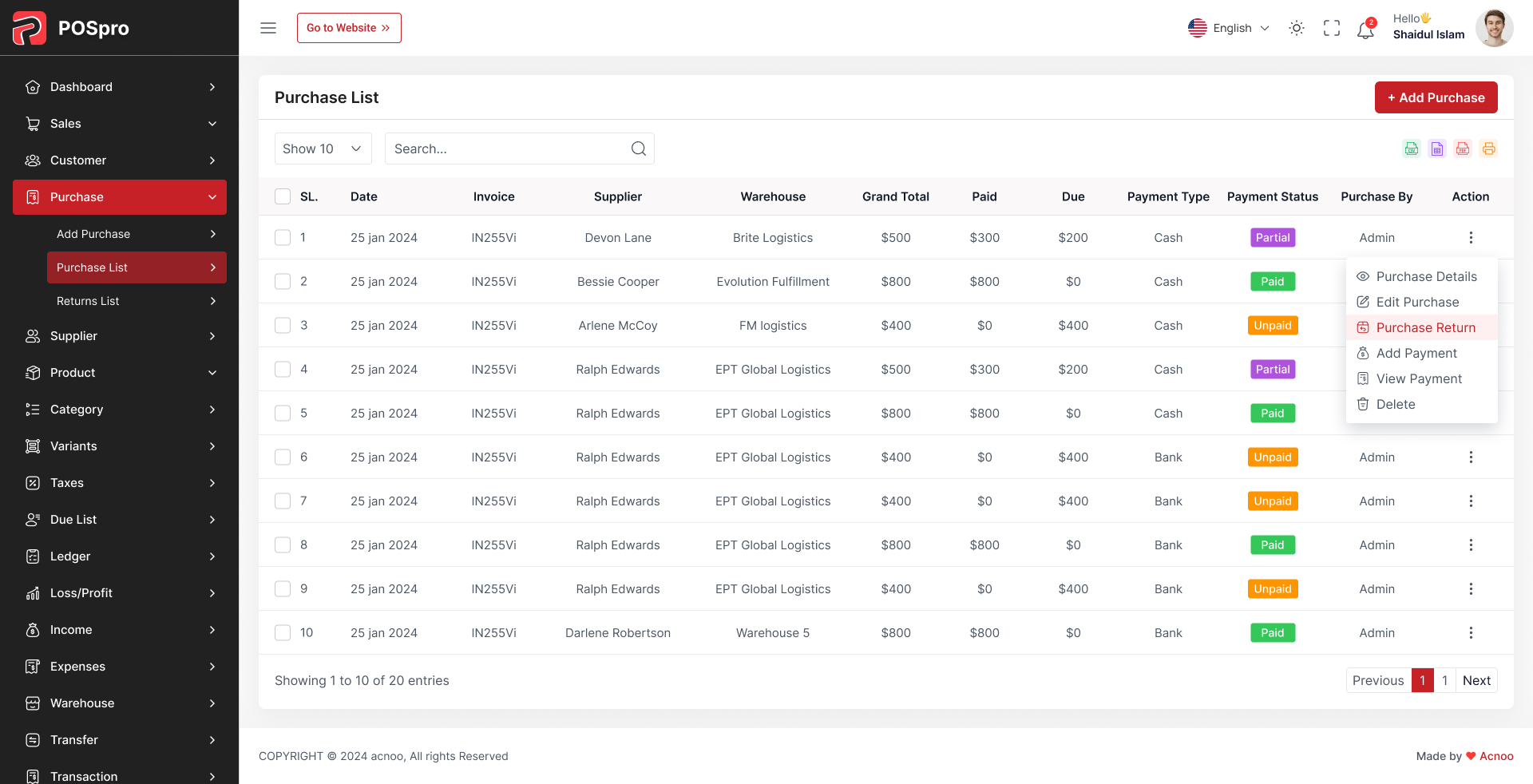Click the Add Purchase button
Screen dimensions: 1533x784
click(1436, 97)
